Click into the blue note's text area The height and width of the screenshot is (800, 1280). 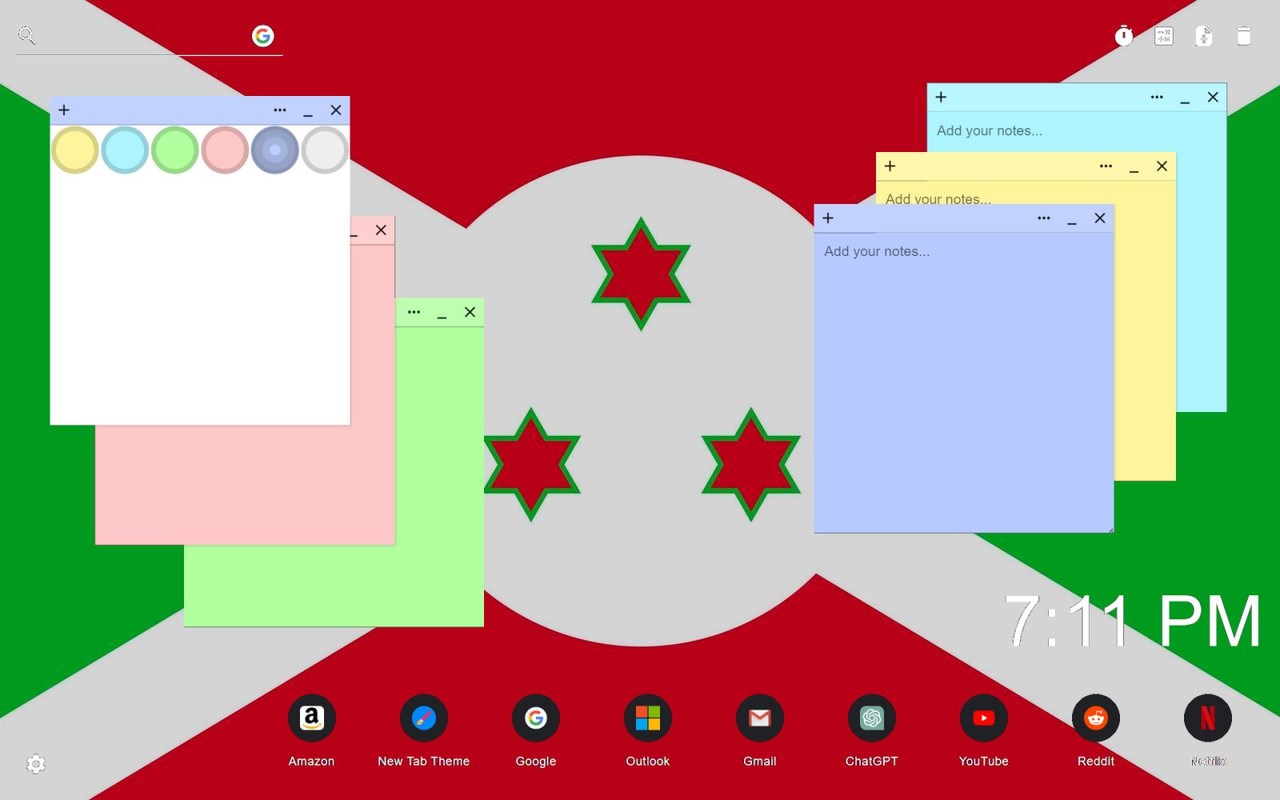click(964, 382)
